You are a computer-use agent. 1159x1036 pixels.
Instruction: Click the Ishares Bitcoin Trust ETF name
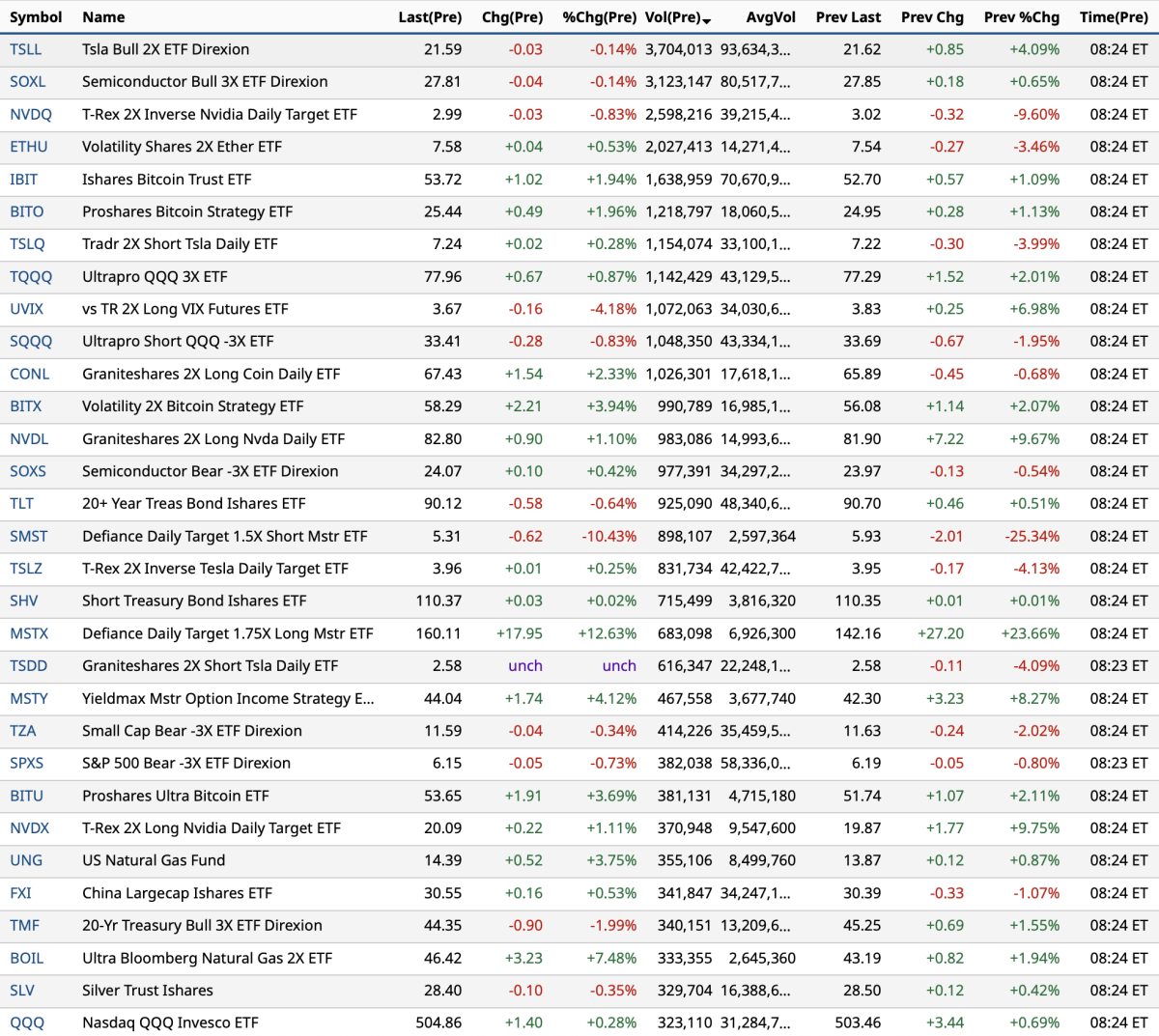pos(166,180)
